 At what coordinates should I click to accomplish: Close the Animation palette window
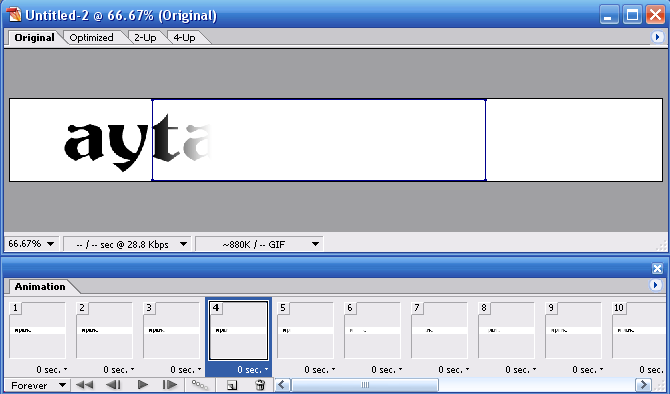pyautogui.click(x=657, y=268)
